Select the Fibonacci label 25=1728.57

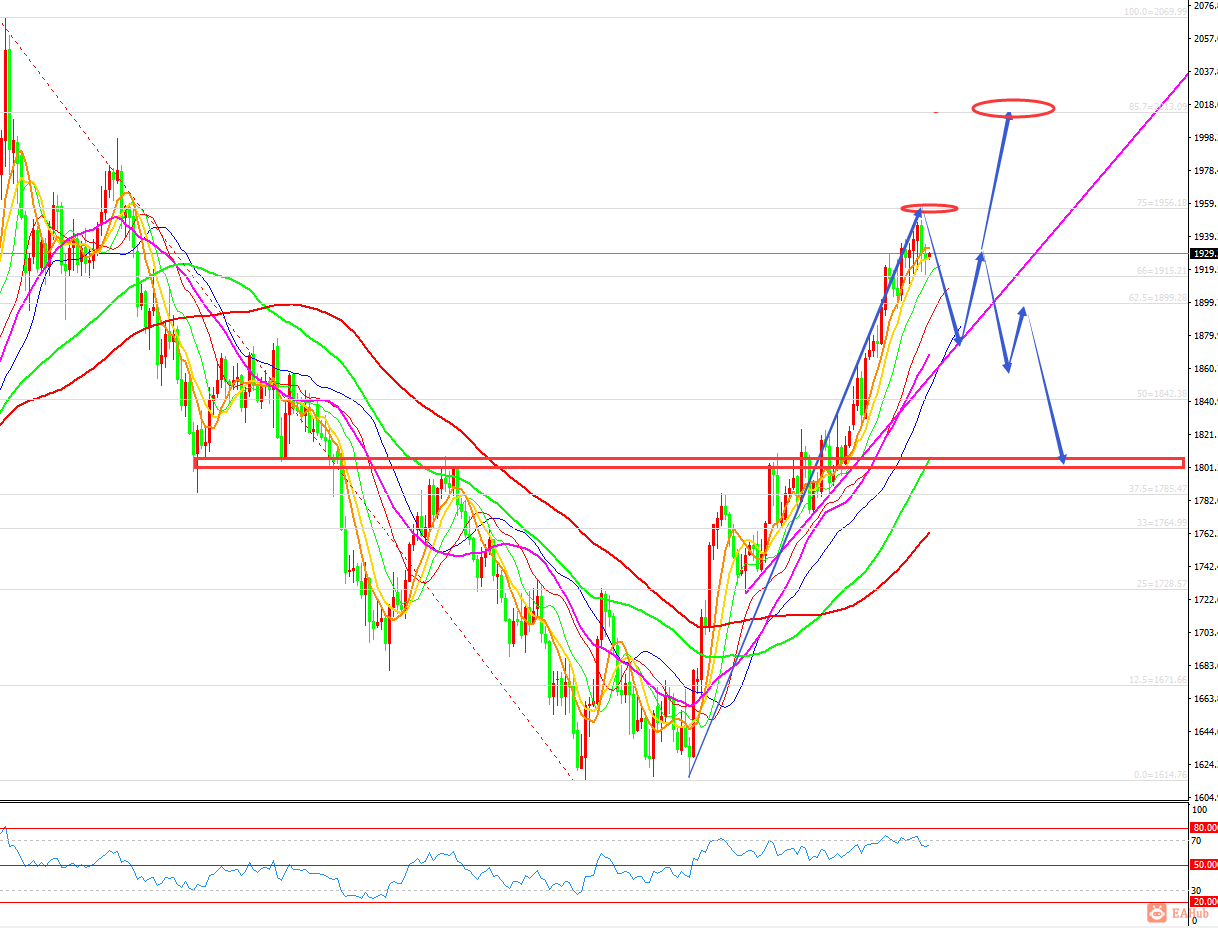[x=1162, y=584]
